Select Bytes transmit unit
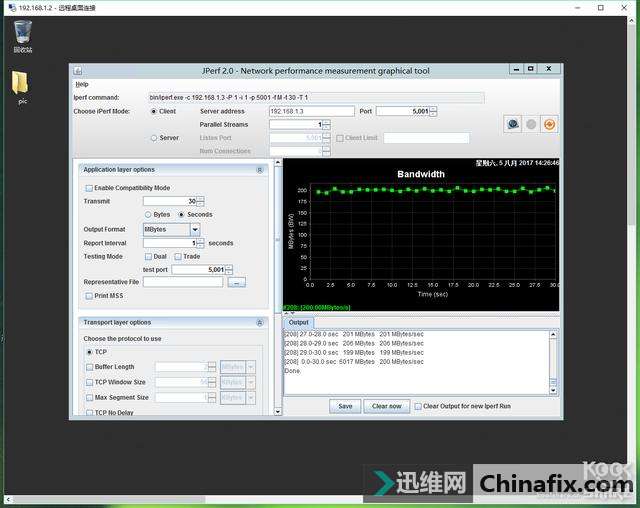640x508 pixels. point(148,215)
